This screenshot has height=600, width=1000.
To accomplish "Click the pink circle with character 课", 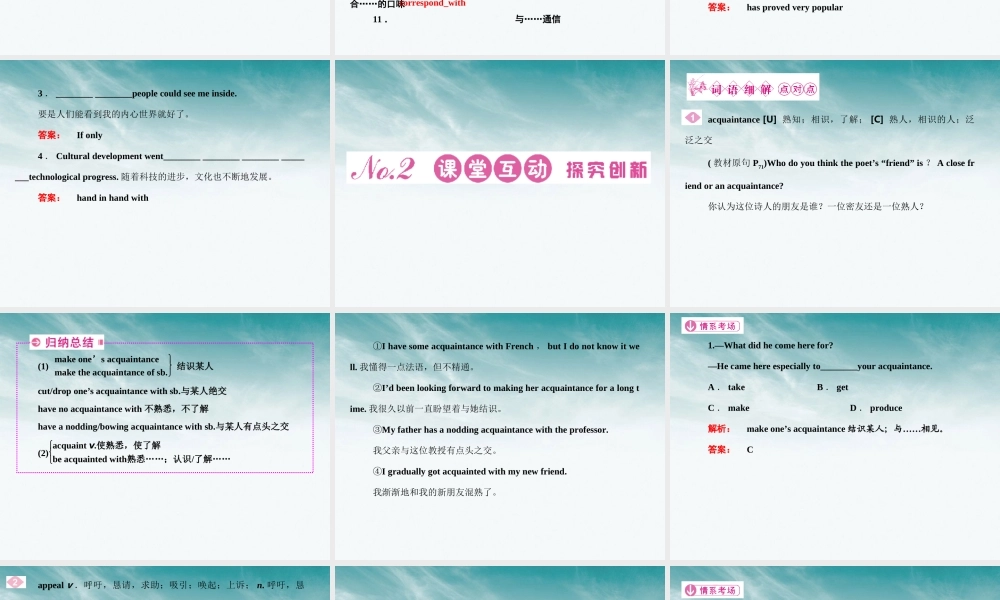I will click(x=448, y=169).
